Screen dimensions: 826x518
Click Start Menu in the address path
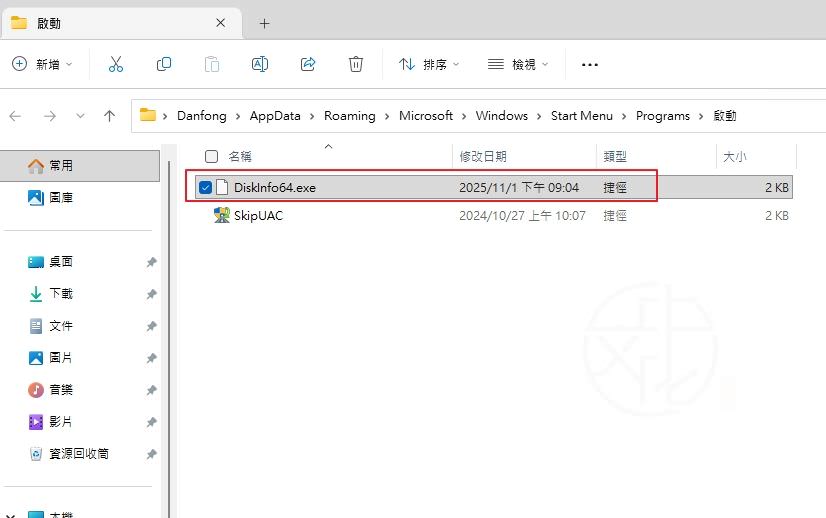click(582, 116)
